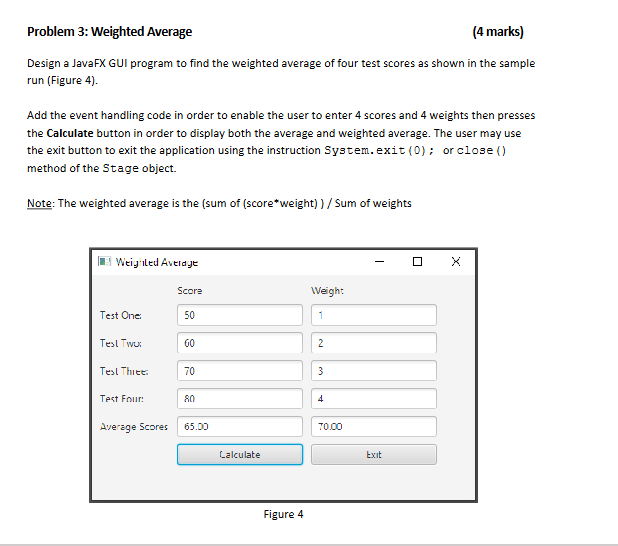Viewport: 618px width, 546px height.
Task: Click the 'System.exit(0);' code text
Action: (x=379, y=151)
